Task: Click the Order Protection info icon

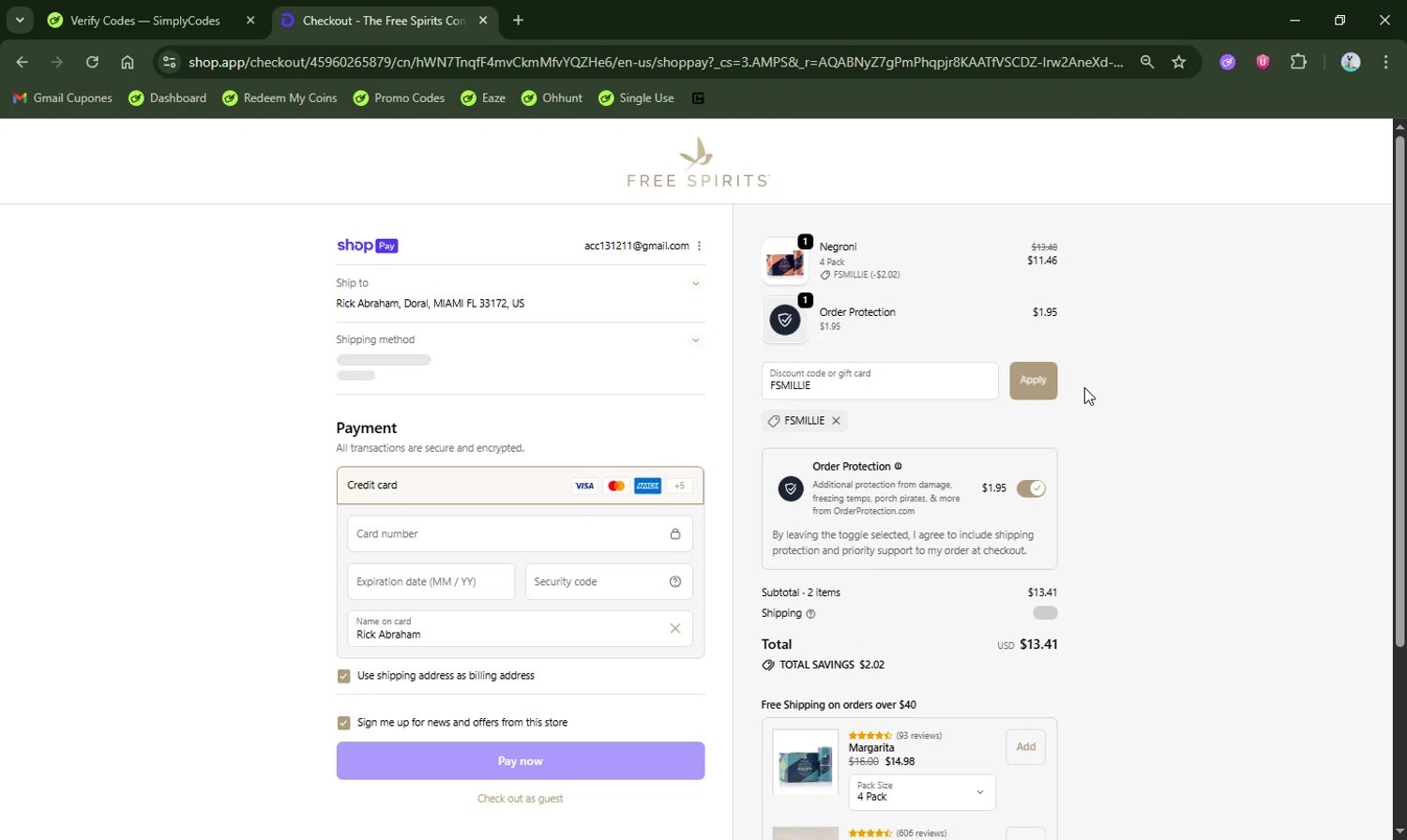Action: point(898,466)
